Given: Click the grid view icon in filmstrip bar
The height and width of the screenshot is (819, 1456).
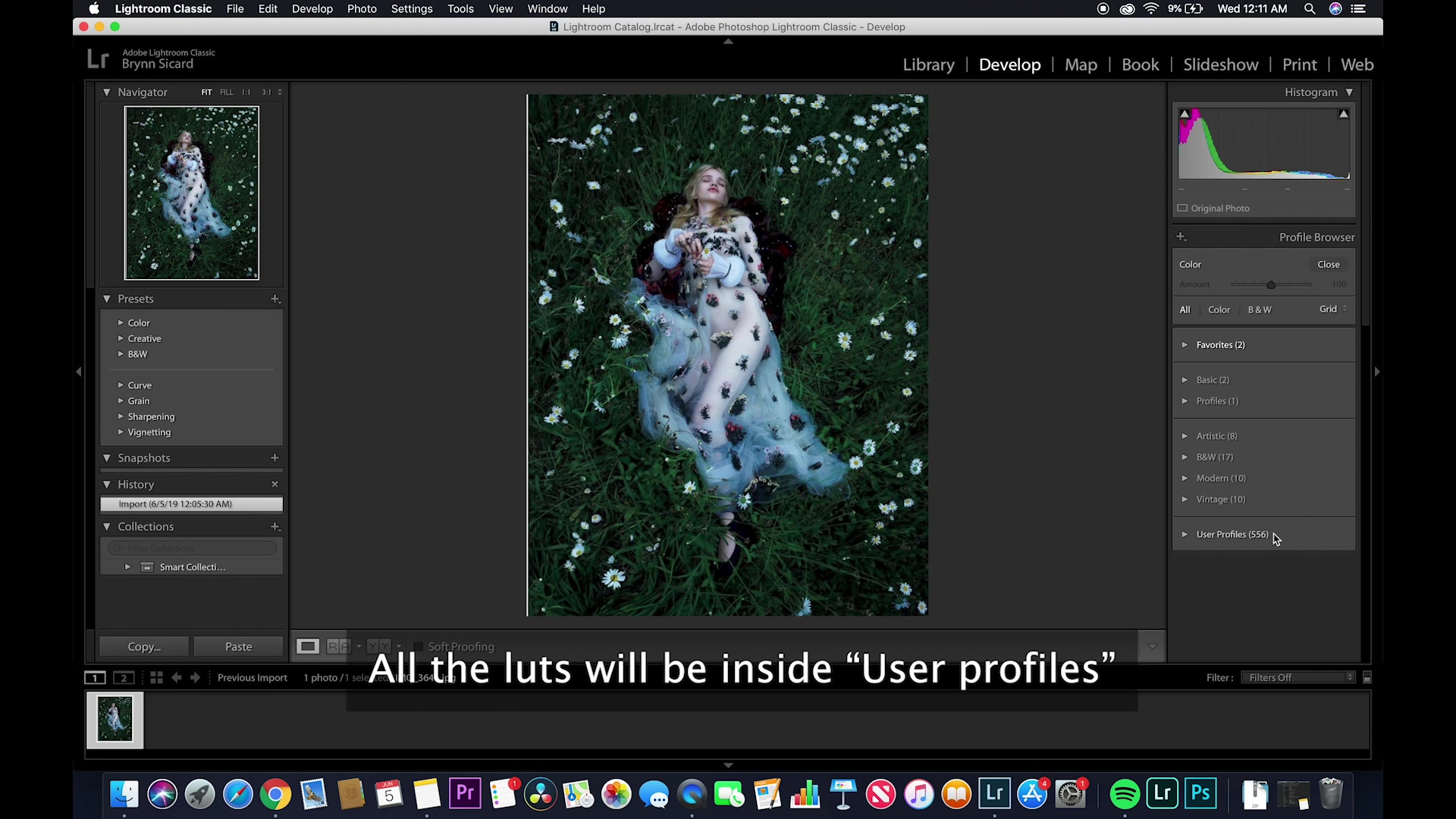Looking at the screenshot, I should (156, 677).
